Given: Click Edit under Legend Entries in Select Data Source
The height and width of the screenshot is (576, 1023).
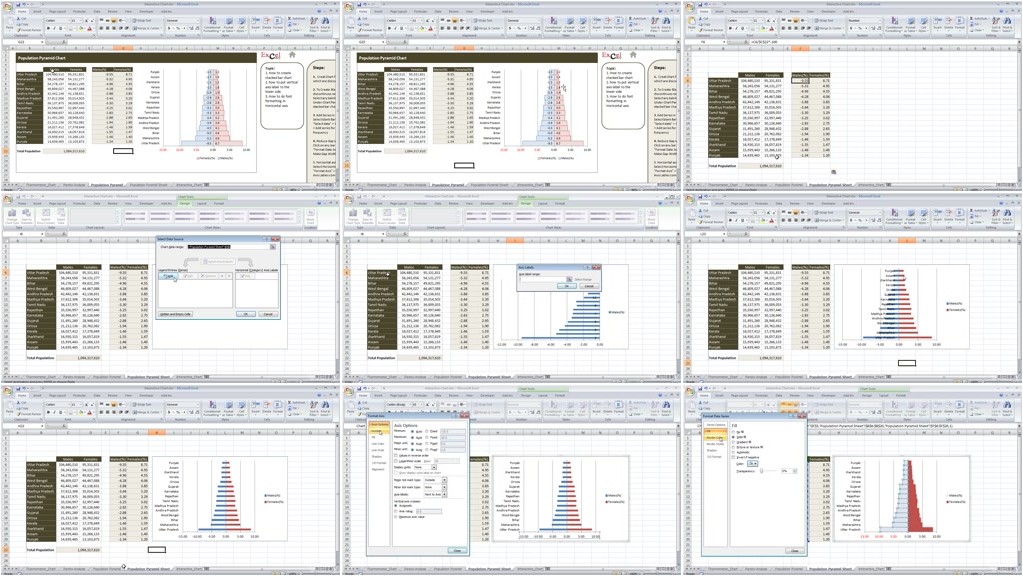Looking at the screenshot, I should [188, 276].
